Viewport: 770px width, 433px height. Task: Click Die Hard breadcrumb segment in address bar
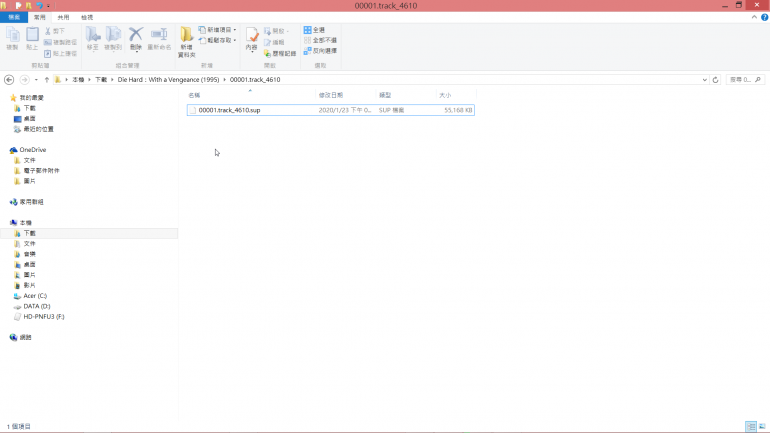(168, 80)
